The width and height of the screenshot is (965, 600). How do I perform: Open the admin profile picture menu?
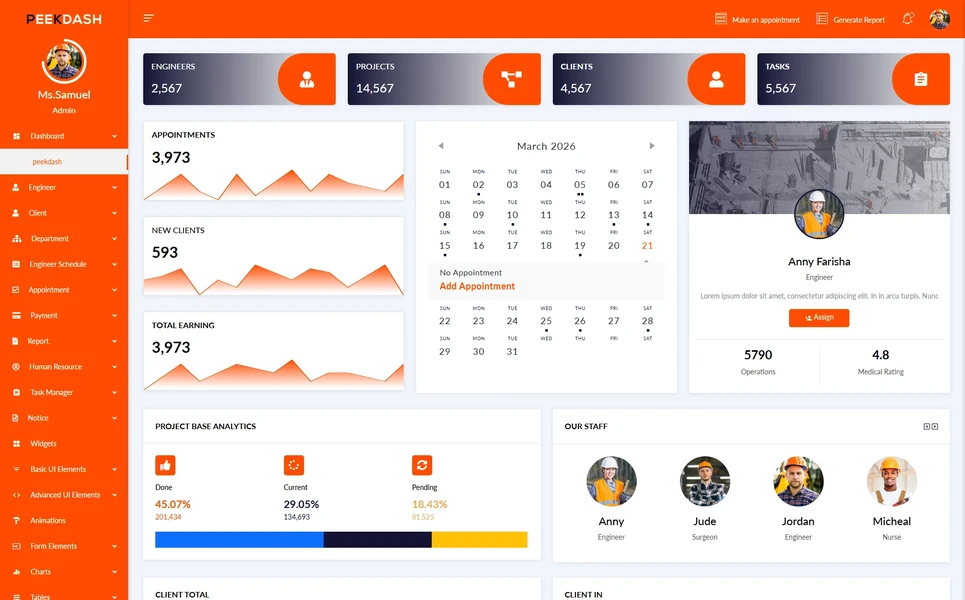tap(938, 18)
